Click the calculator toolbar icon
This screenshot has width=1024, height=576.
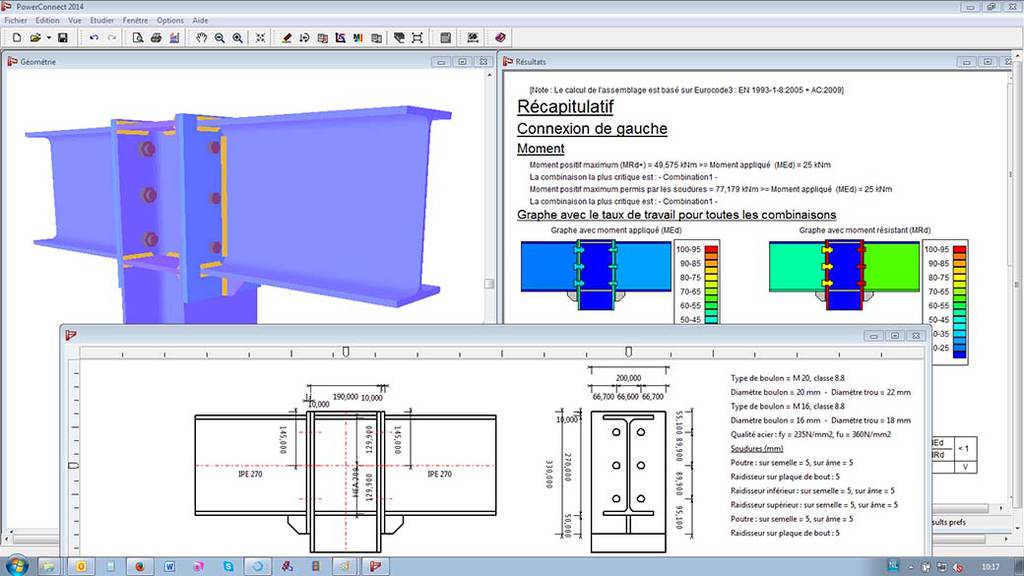[x=445, y=38]
